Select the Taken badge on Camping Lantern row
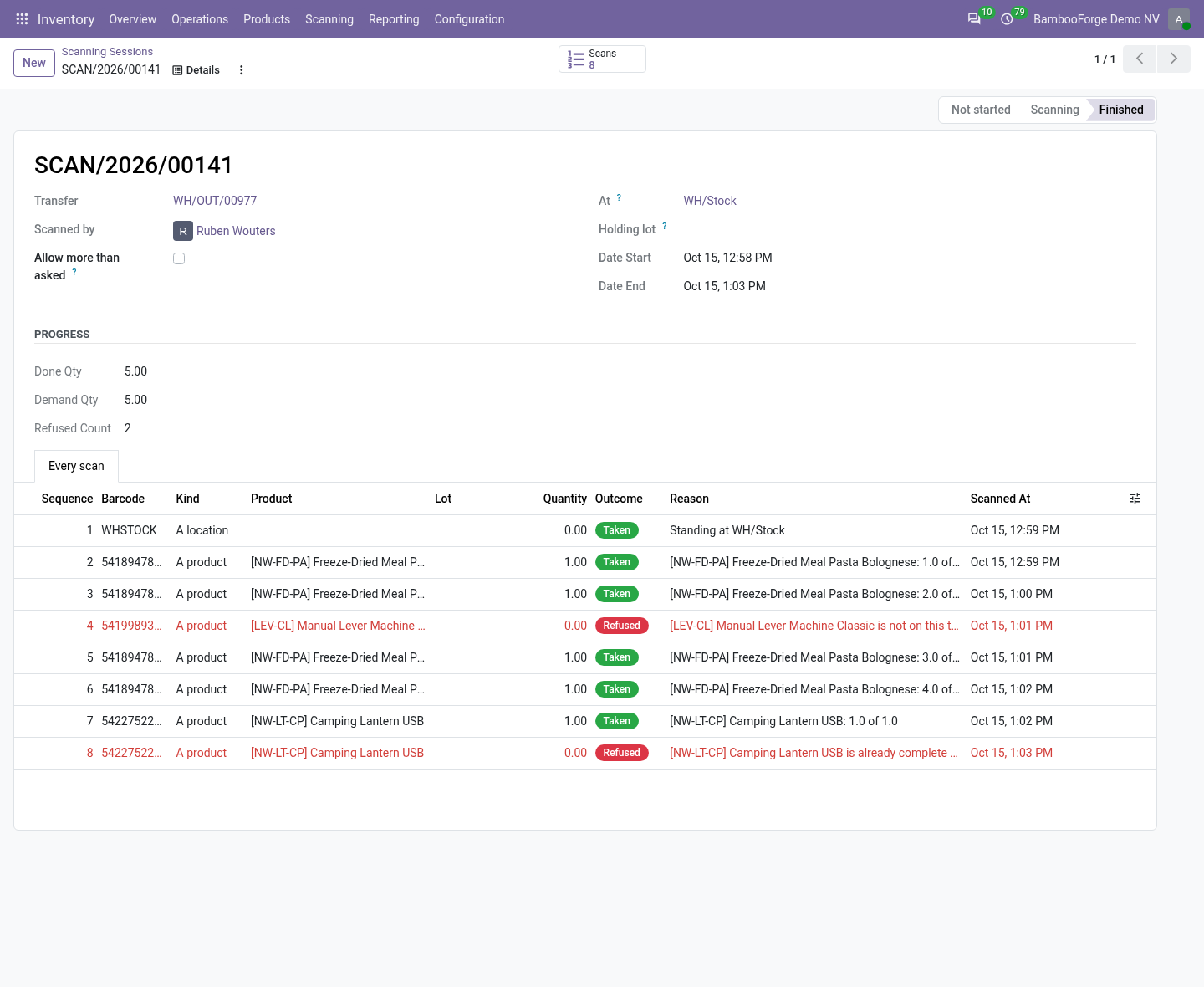 (x=617, y=721)
